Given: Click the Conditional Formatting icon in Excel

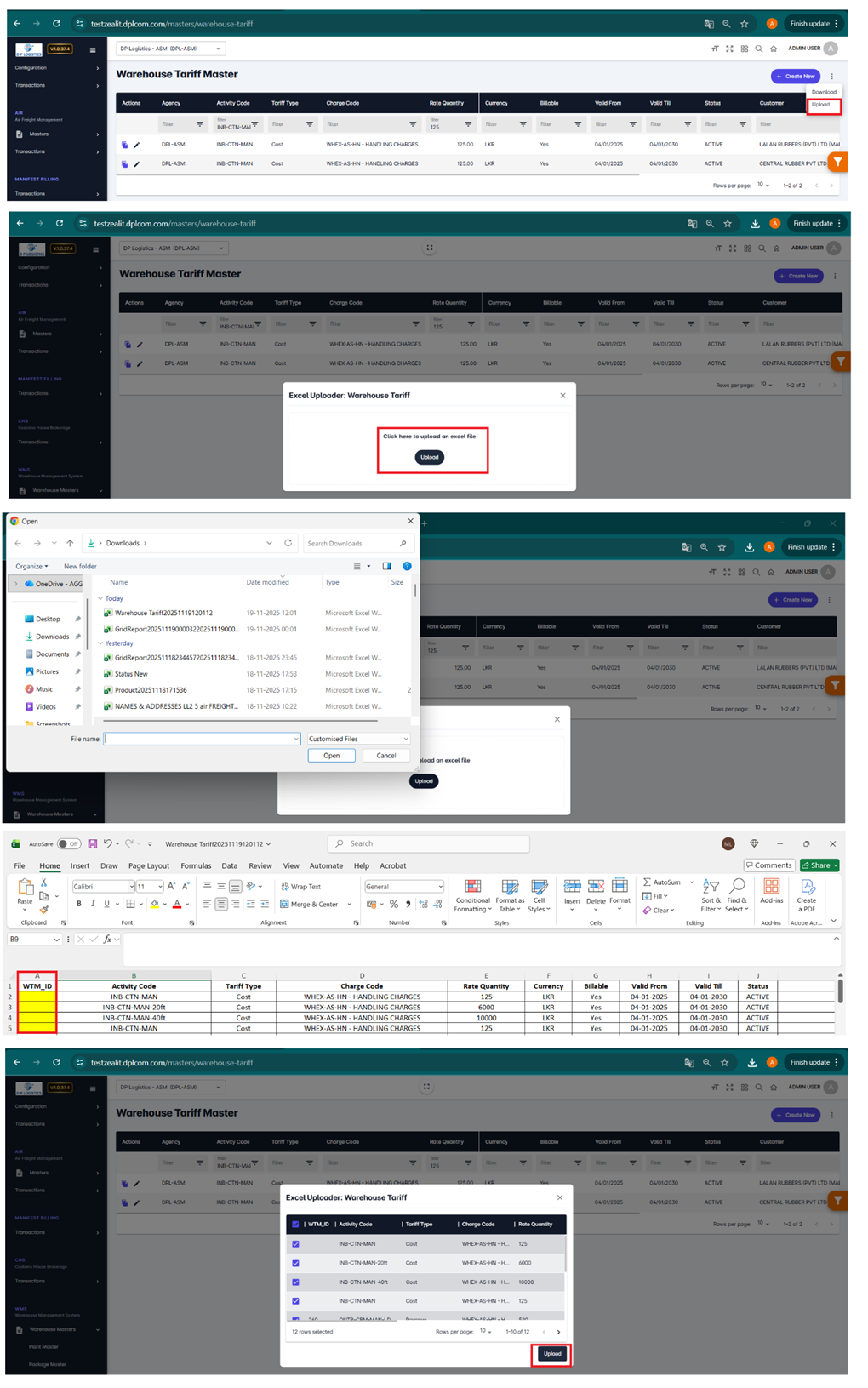Looking at the screenshot, I should pos(472,888).
